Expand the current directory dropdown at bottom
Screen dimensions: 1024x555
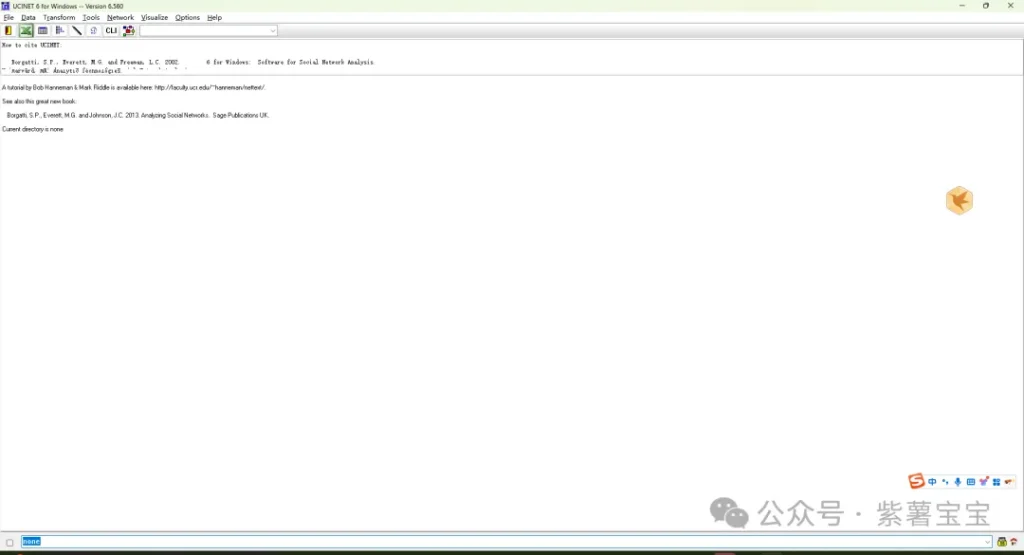(988, 542)
